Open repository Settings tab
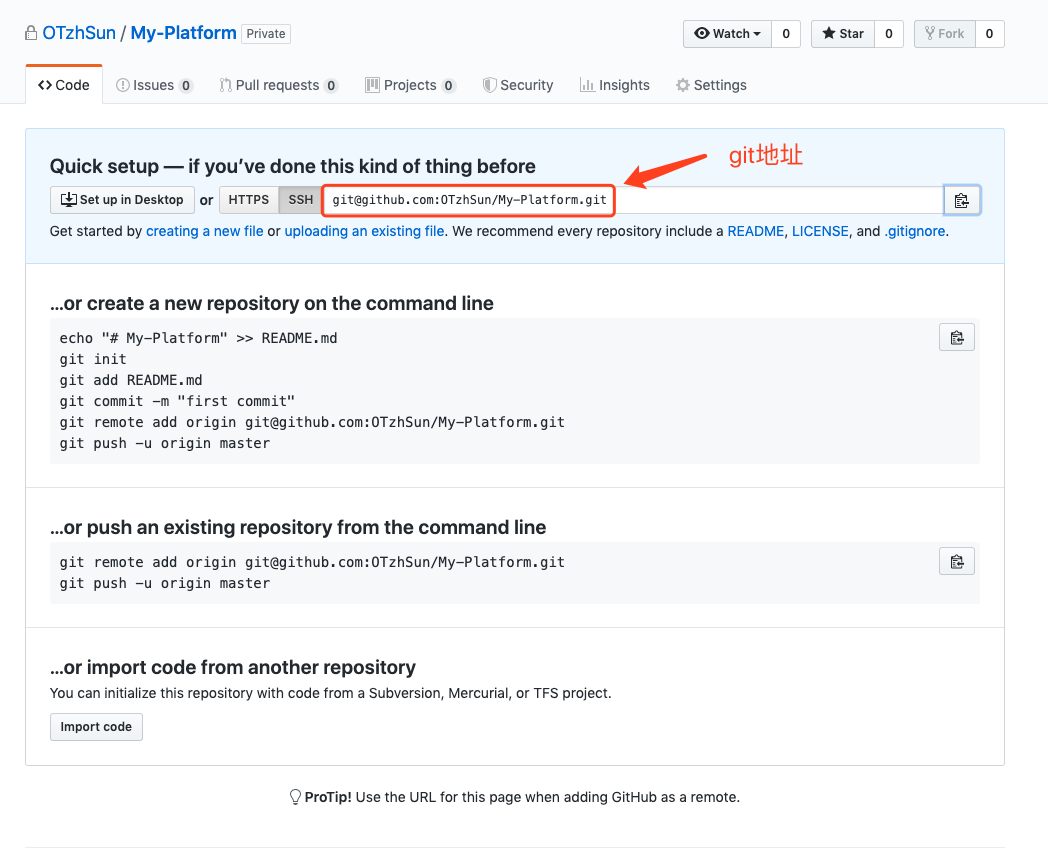The image size is (1048, 851). coord(711,85)
